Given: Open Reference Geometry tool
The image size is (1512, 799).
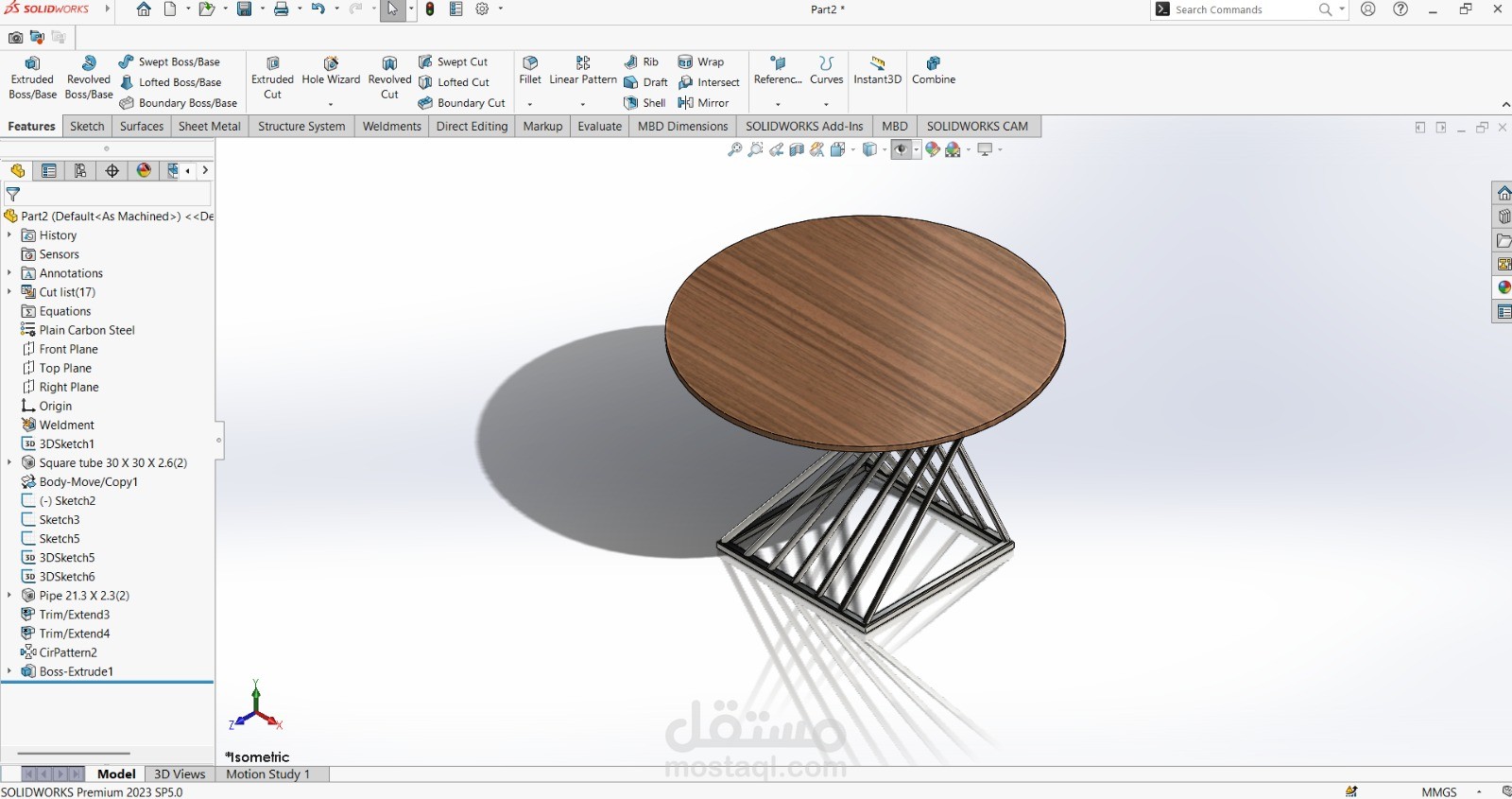Looking at the screenshot, I should 778,70.
